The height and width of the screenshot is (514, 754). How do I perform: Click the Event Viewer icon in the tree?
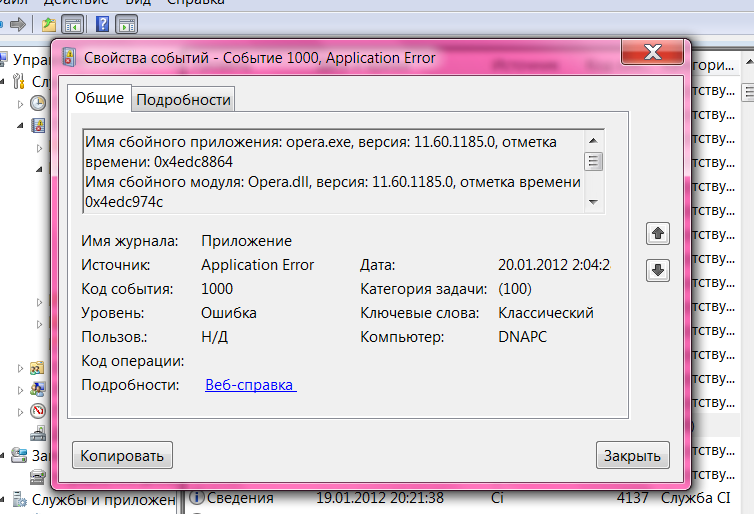[x=38, y=126]
